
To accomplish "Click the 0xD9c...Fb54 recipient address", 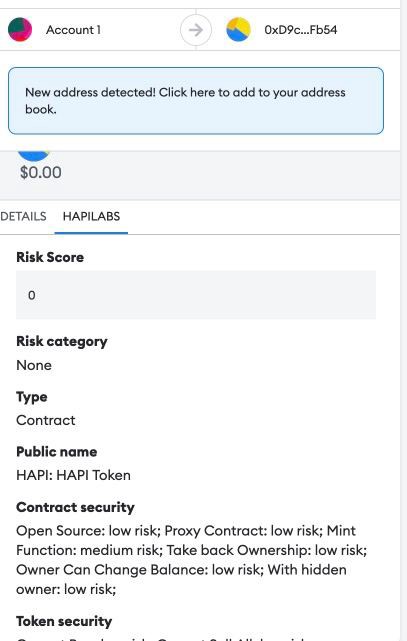I will point(300,30).
